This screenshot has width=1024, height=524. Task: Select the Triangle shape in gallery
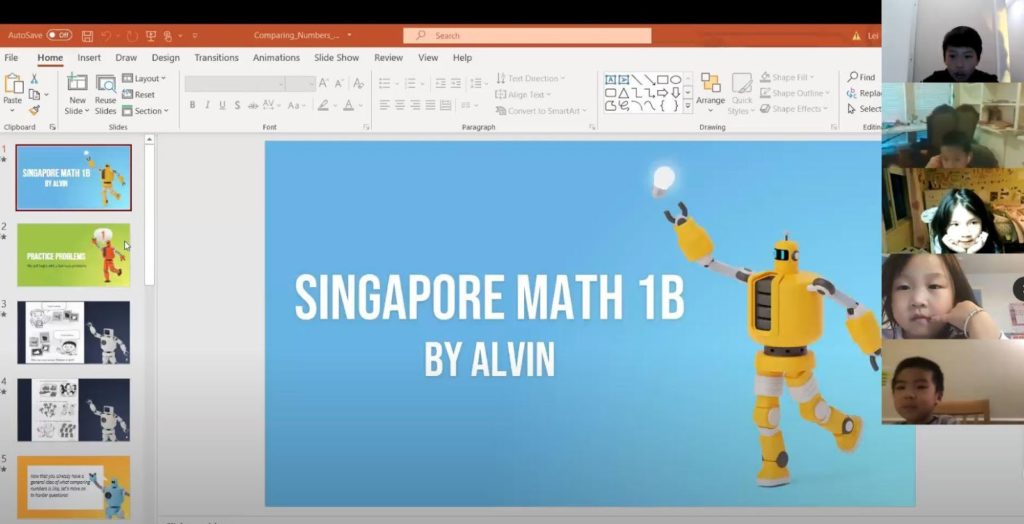[624, 93]
